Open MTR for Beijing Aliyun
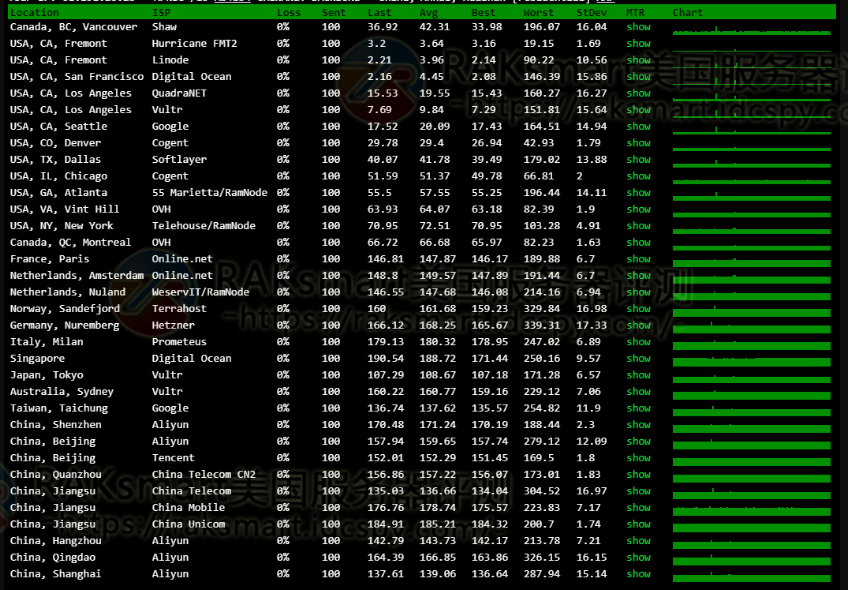Screen dimensions: 848x590 [x=638, y=441]
